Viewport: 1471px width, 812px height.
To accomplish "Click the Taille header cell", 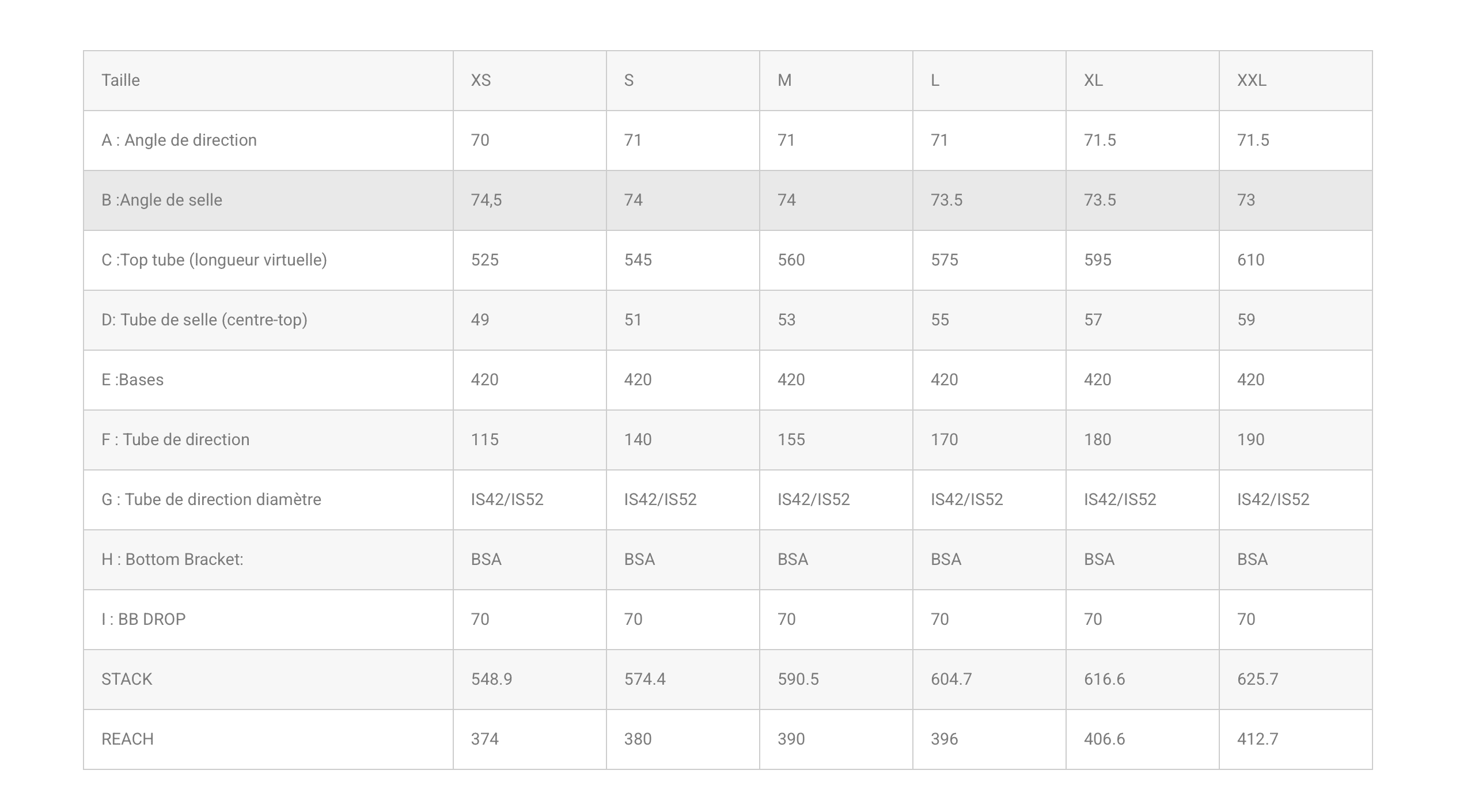I will 120,80.
